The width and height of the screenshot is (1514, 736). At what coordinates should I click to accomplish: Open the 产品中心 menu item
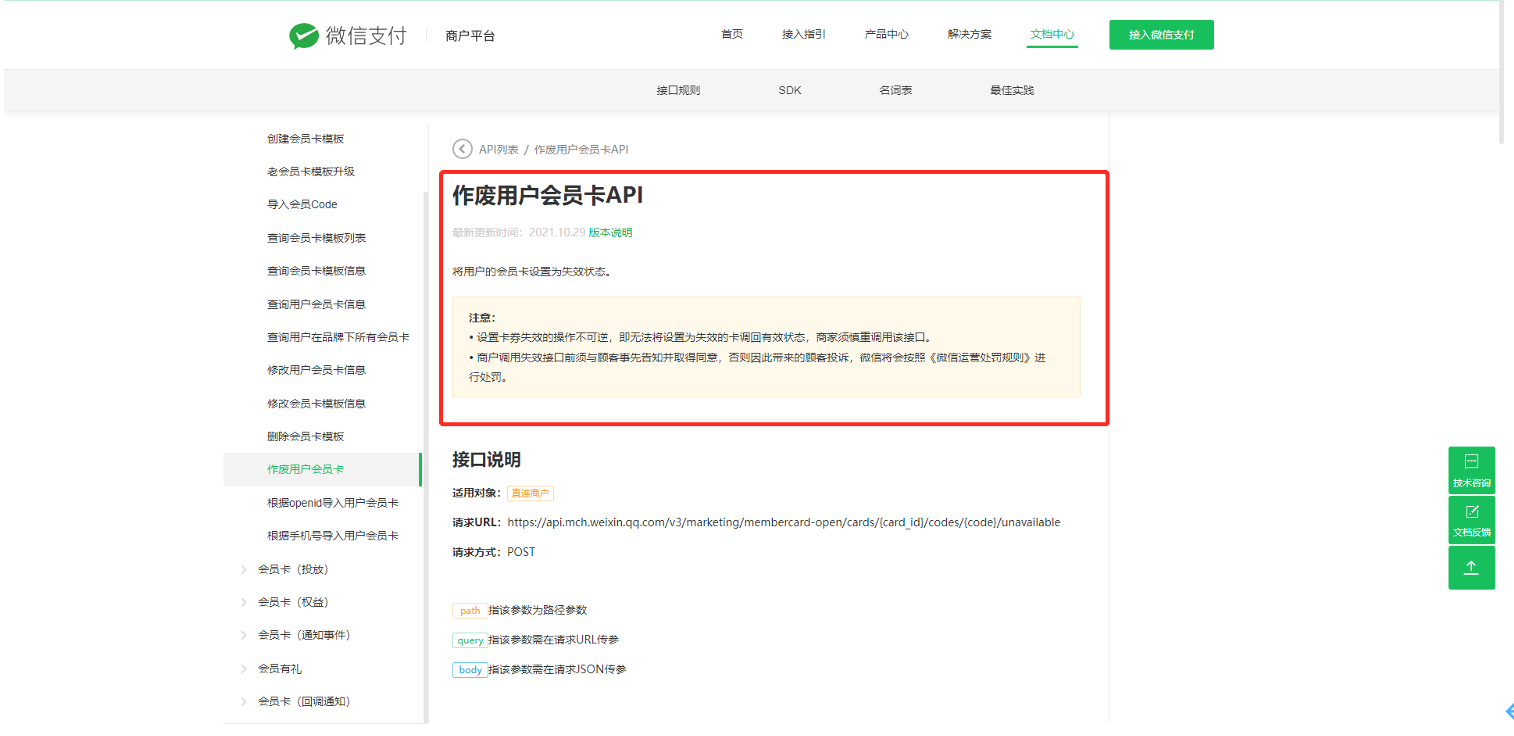887,35
